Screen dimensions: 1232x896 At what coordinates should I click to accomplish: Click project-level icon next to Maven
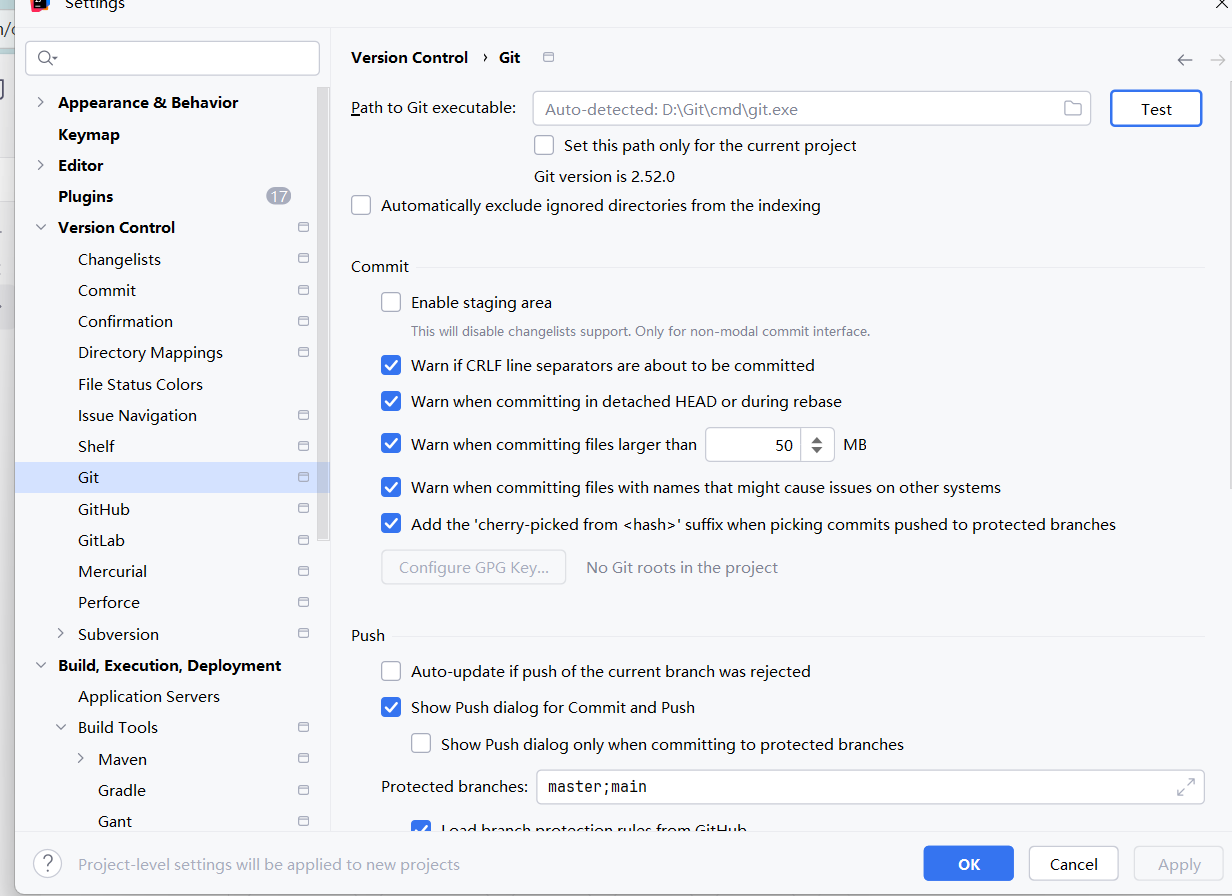303,759
